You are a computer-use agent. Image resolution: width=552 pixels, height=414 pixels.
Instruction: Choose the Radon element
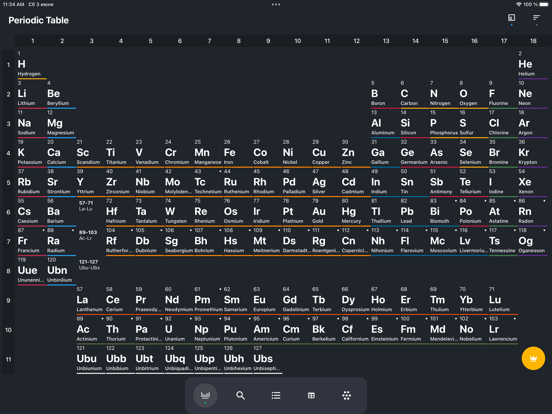(x=533, y=212)
